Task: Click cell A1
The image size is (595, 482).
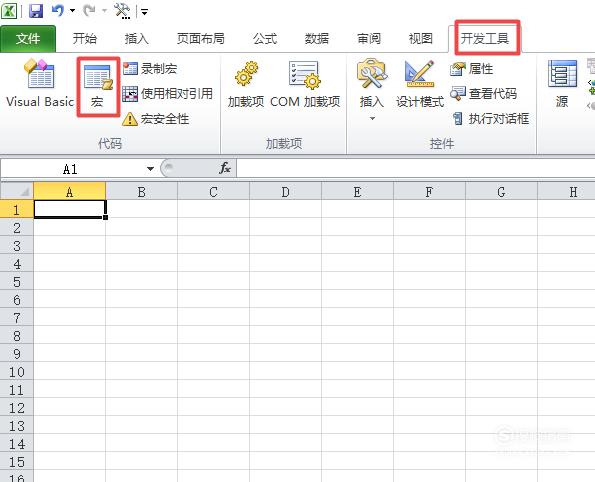Action: pos(70,209)
